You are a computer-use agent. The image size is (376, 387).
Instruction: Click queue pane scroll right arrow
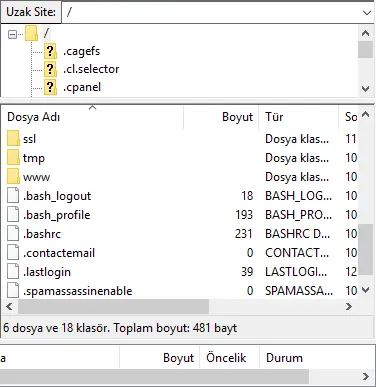point(366,377)
